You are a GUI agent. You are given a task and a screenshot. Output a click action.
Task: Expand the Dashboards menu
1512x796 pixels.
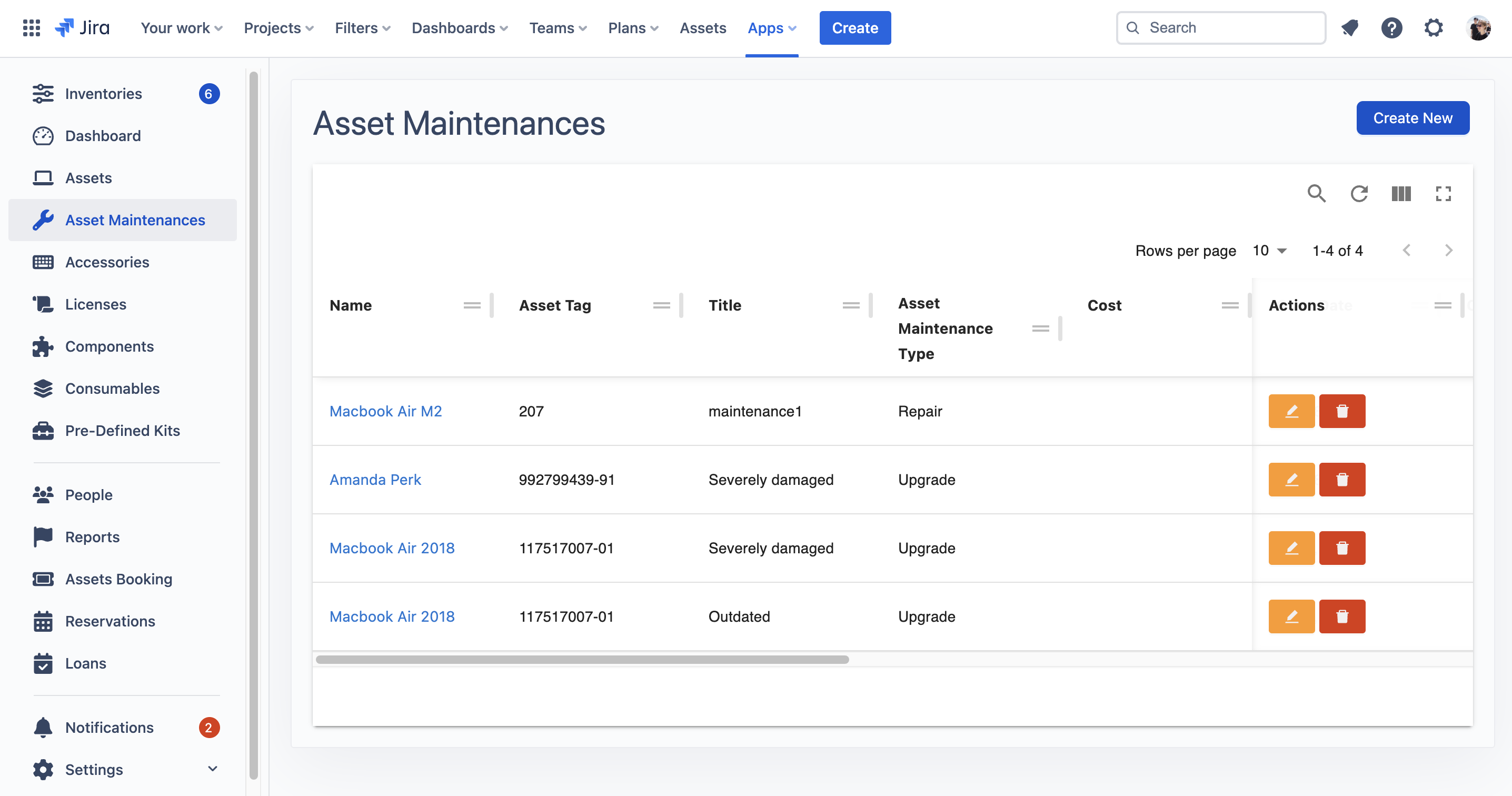pyautogui.click(x=460, y=27)
